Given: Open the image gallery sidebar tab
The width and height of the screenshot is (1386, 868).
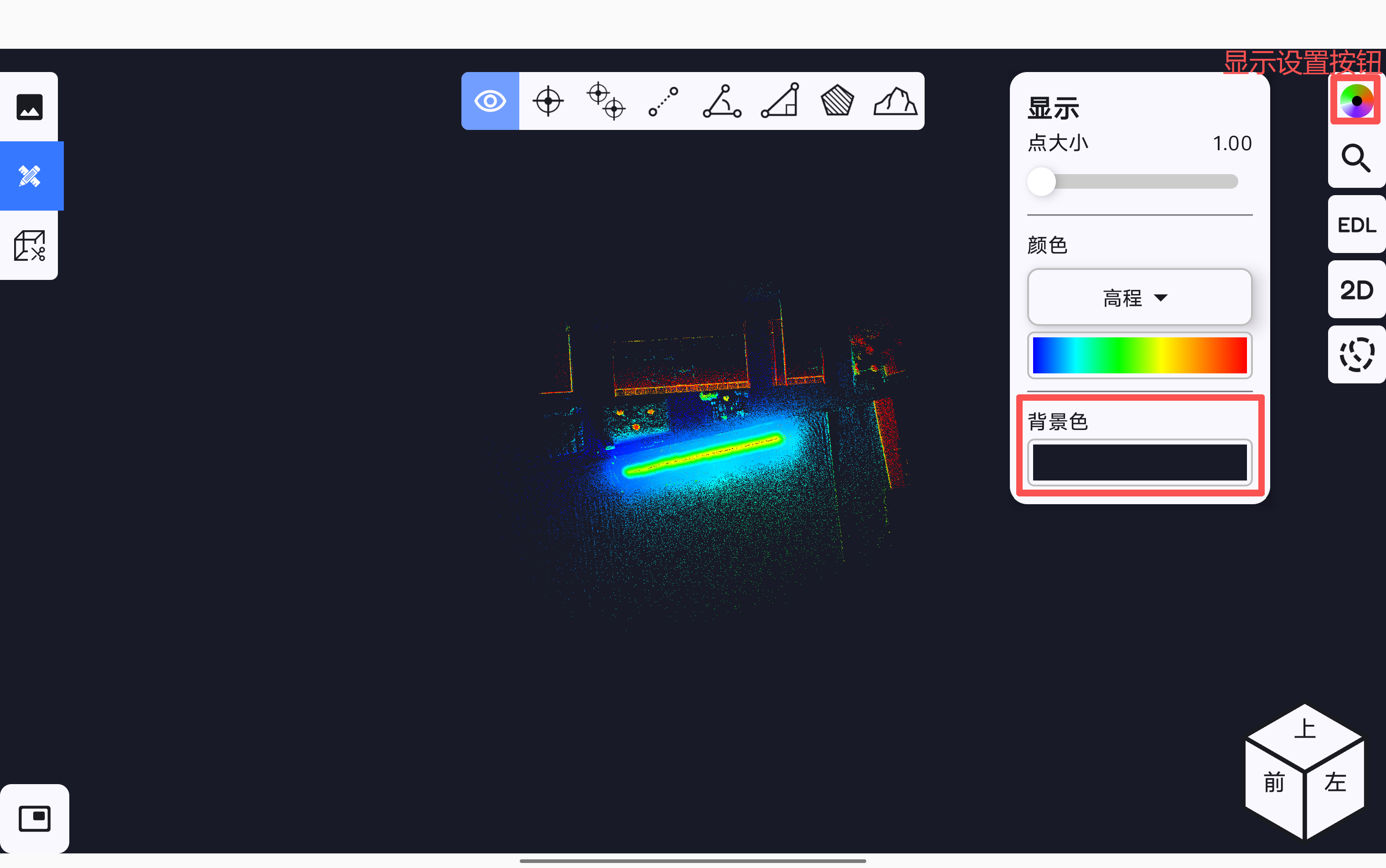Looking at the screenshot, I should (29, 107).
